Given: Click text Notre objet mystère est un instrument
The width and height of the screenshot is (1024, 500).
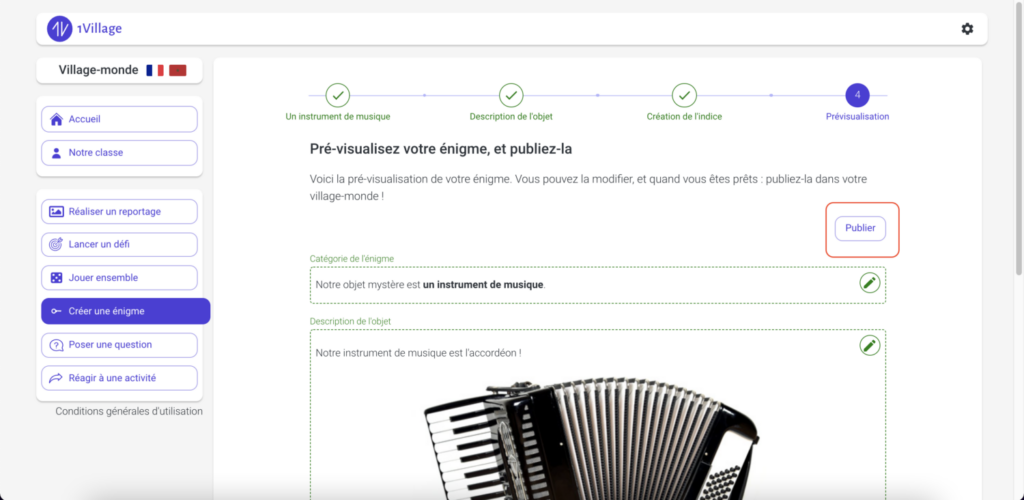Looking at the screenshot, I should [430, 285].
